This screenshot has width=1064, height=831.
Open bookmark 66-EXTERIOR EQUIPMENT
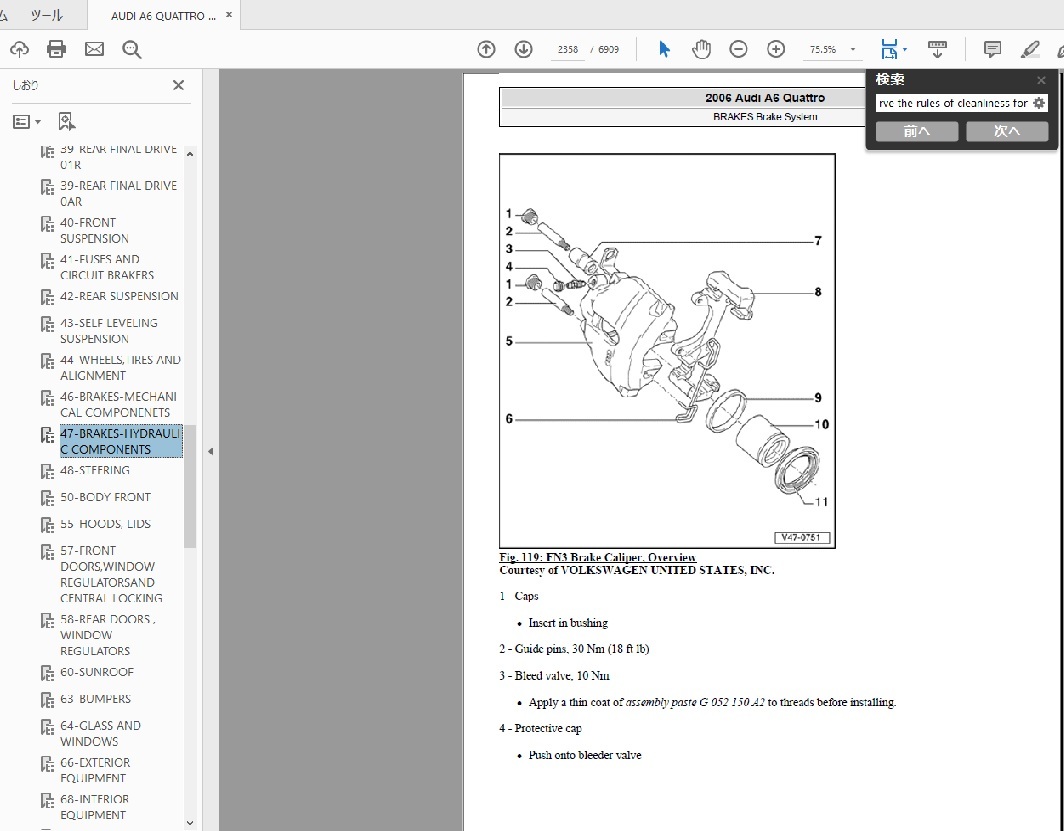pyautogui.click(x=95, y=770)
